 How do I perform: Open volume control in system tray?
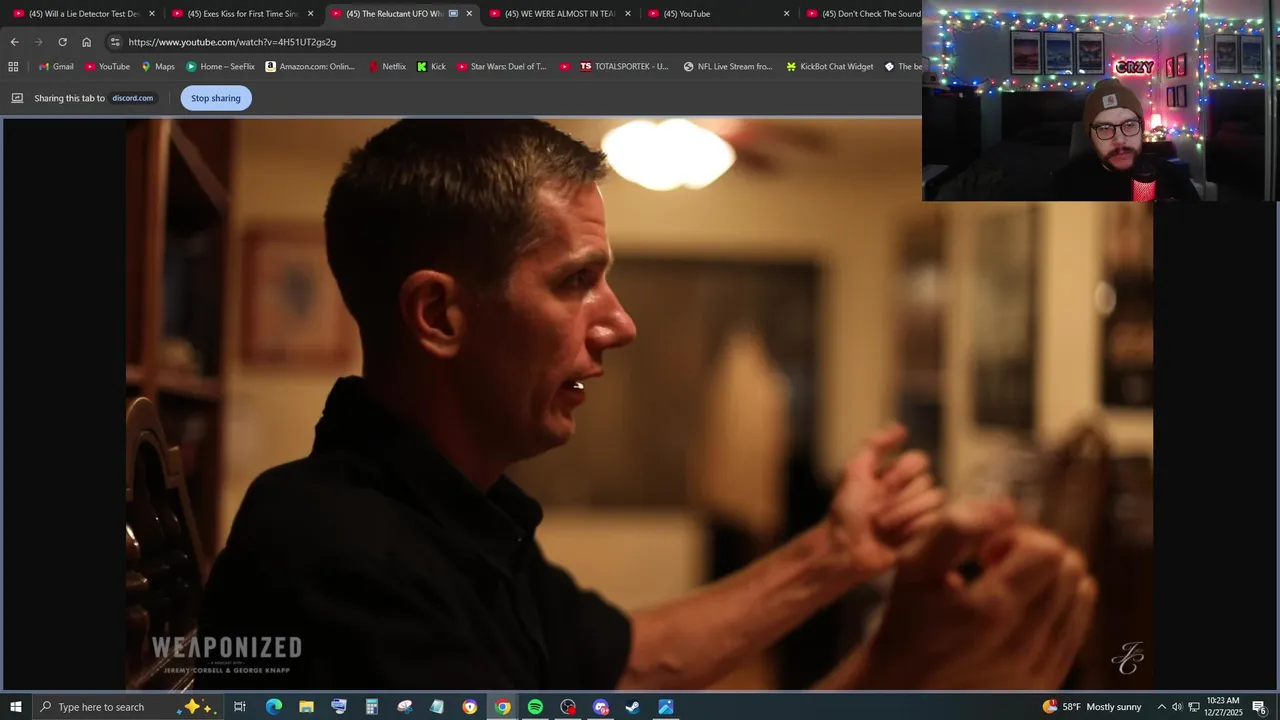pyautogui.click(x=1177, y=707)
